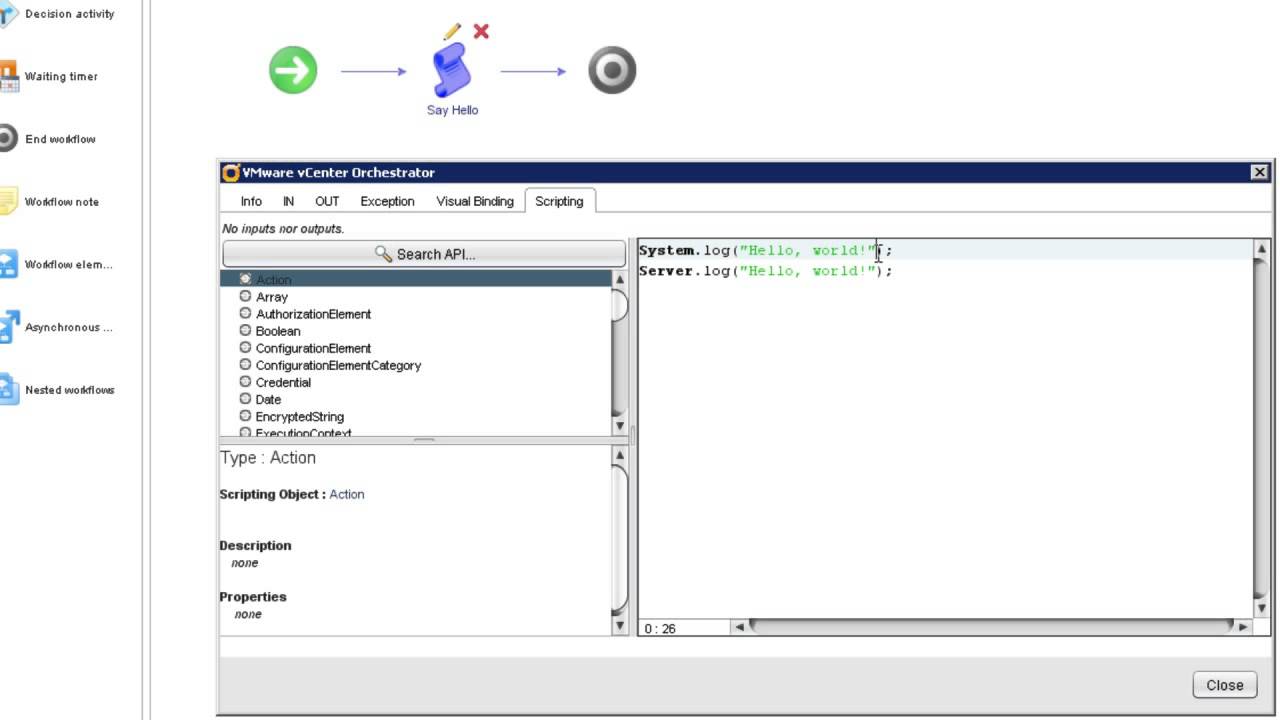Image resolution: width=1280 pixels, height=720 pixels.
Task: Open the Info tab
Action: pos(251,201)
